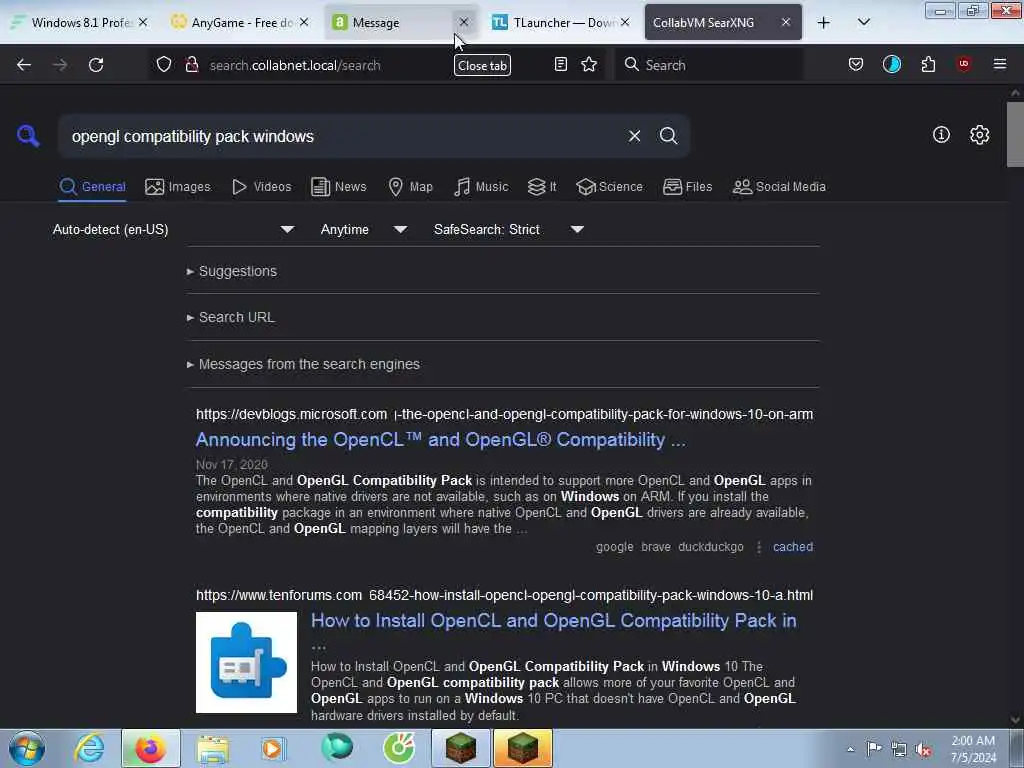Open the SearXNG info icon
The image size is (1024, 768).
pos(941,135)
